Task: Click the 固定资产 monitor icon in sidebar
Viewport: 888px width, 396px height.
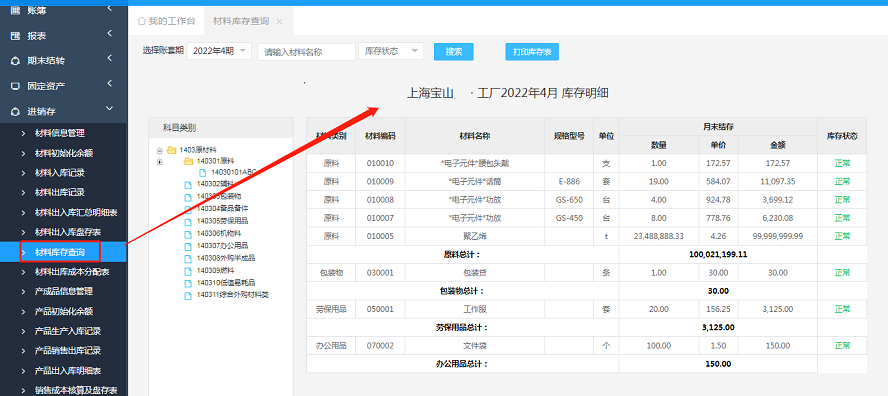Action: (x=15, y=86)
